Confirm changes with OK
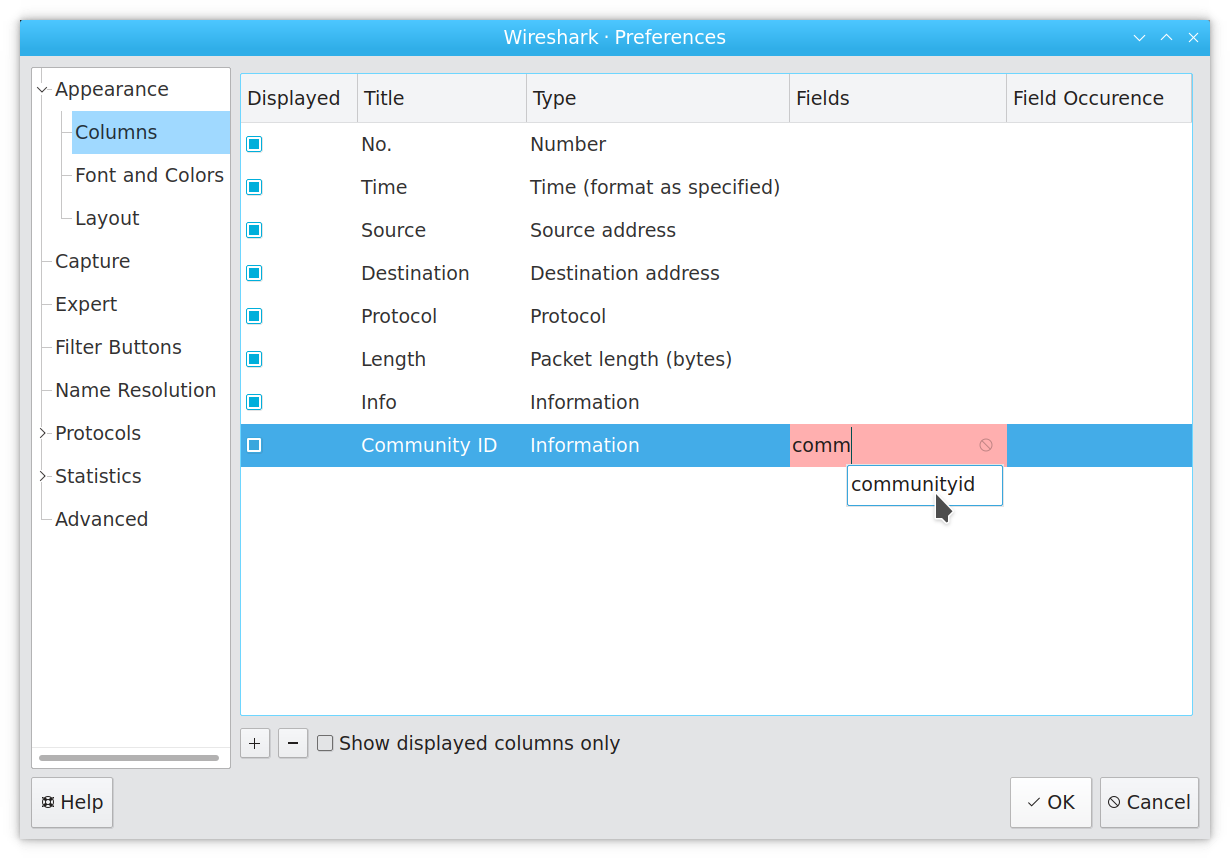1230x859 pixels. (1050, 802)
